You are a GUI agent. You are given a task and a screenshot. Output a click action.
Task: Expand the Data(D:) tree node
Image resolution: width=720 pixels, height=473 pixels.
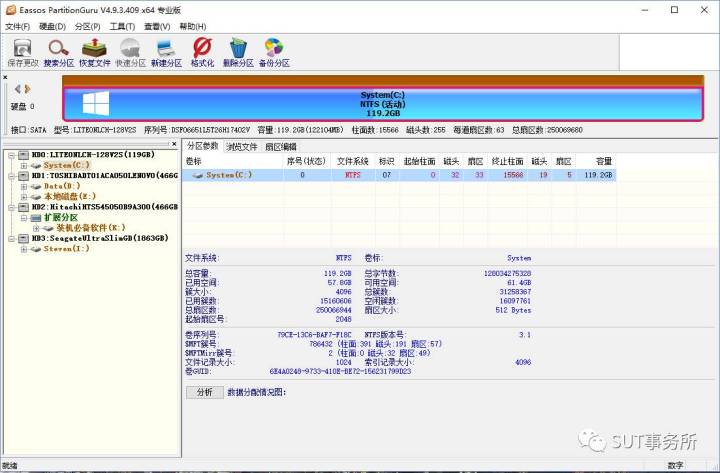[x=24, y=186]
